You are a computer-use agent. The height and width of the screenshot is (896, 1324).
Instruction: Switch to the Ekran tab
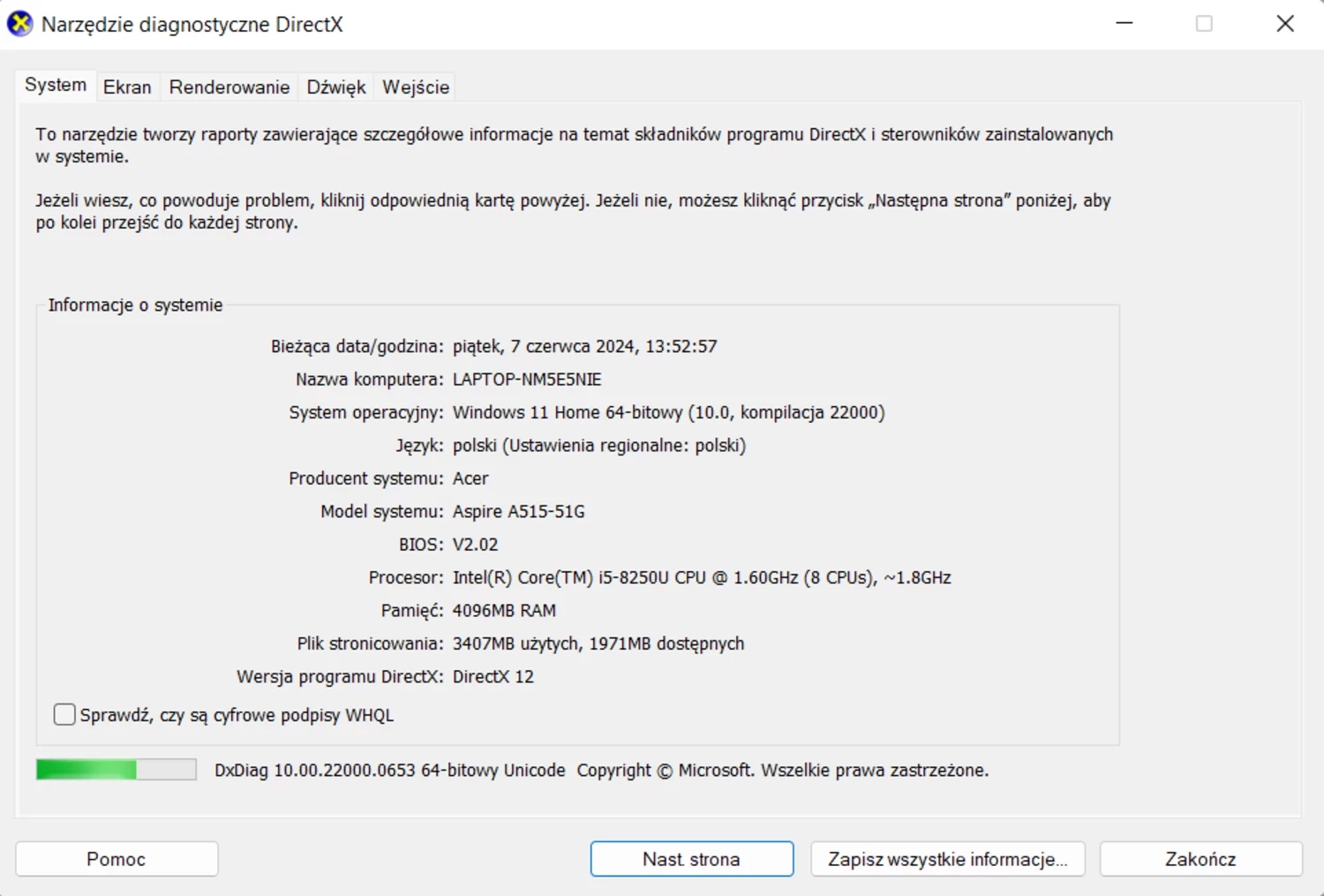(x=127, y=87)
